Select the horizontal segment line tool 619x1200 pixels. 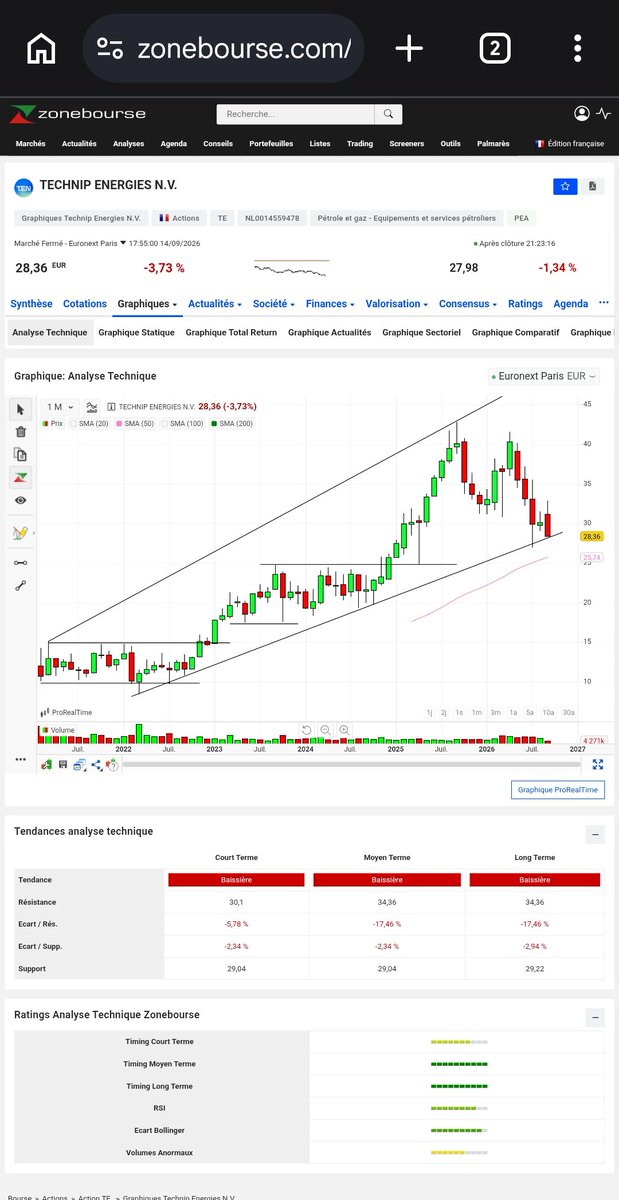click(x=21, y=563)
